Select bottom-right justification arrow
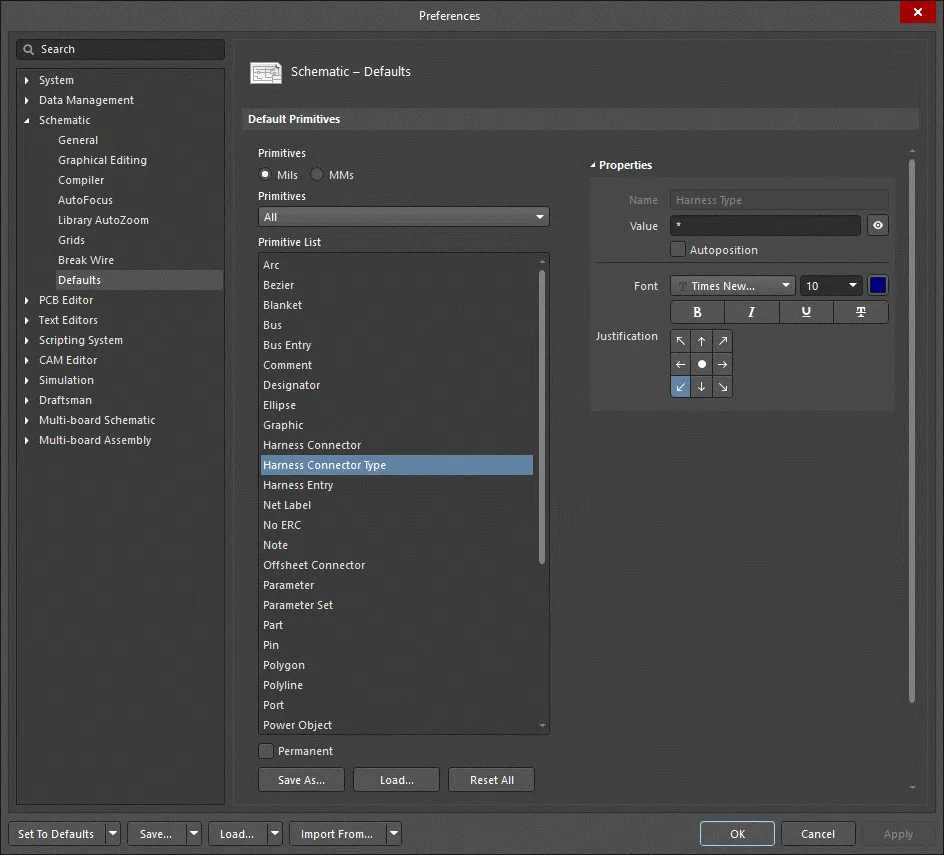The image size is (944, 855). 723,387
